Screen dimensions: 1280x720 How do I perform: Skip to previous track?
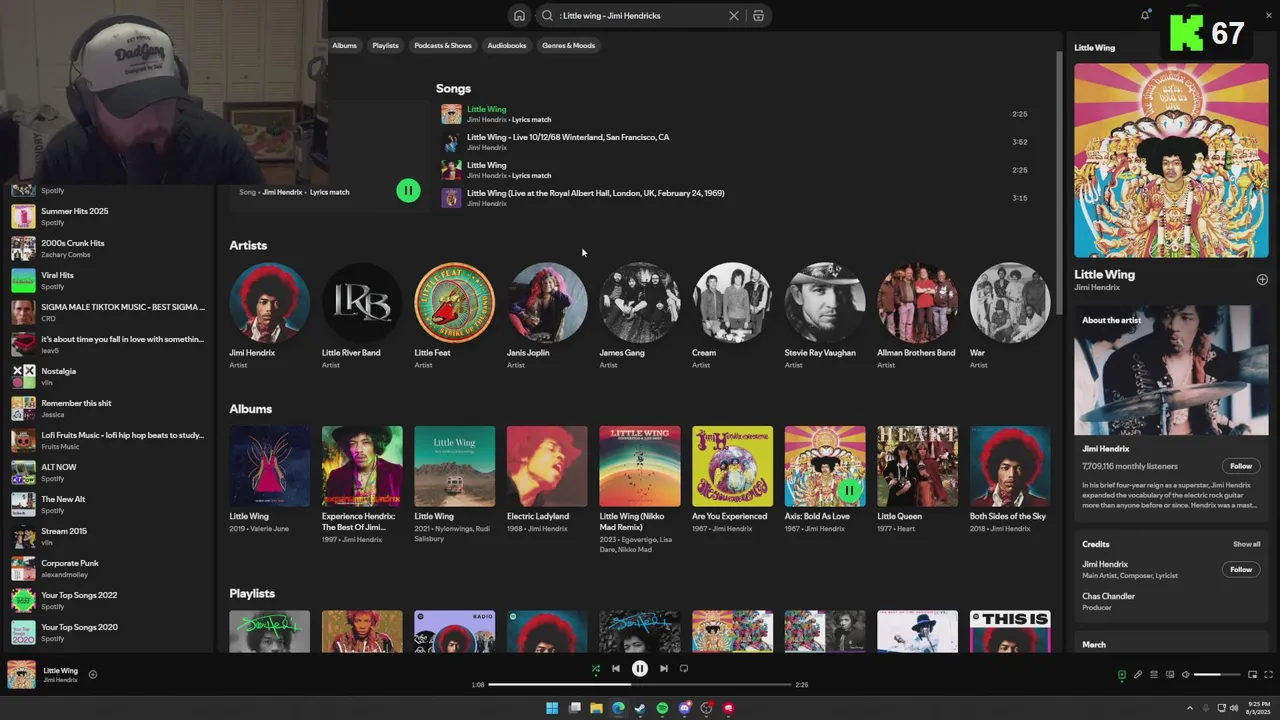point(616,669)
